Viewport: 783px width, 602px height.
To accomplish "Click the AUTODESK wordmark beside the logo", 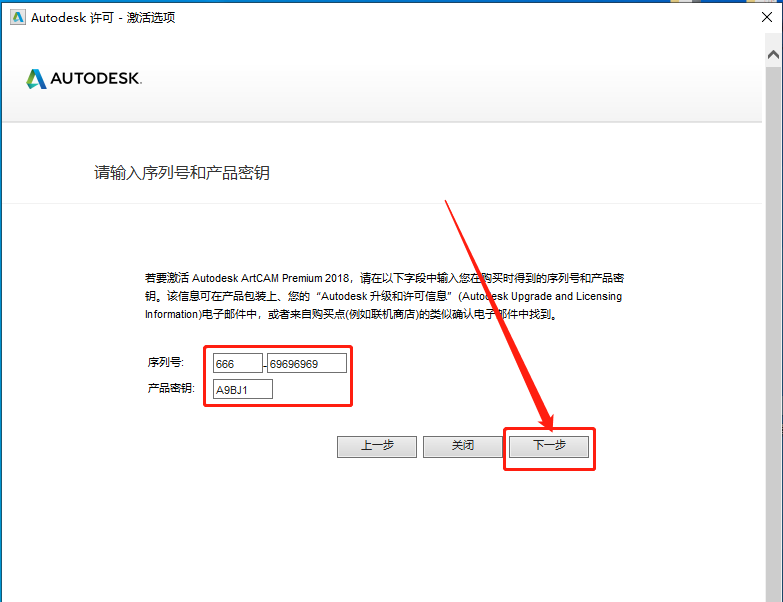I will (96, 79).
